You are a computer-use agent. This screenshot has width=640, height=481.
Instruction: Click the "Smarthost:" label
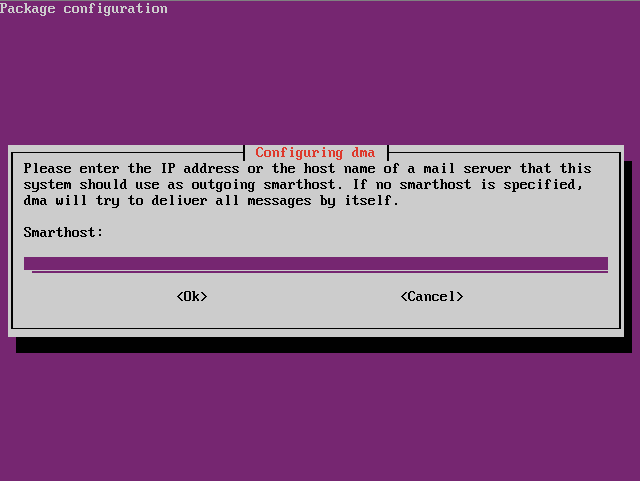[x=63, y=232]
